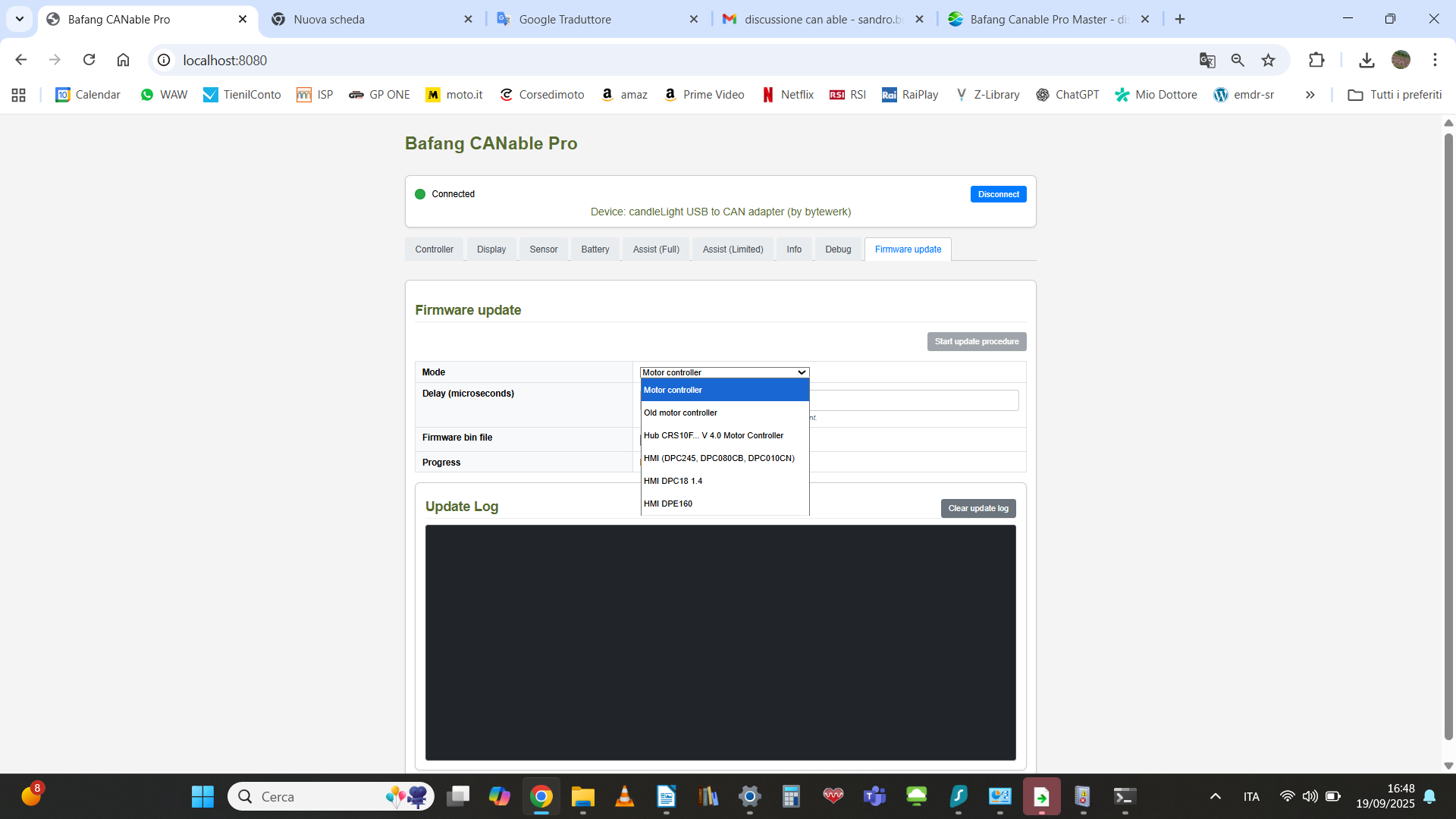This screenshot has width=1456, height=819.
Task: Open the ChatGPT bookmark
Action: point(1068,95)
